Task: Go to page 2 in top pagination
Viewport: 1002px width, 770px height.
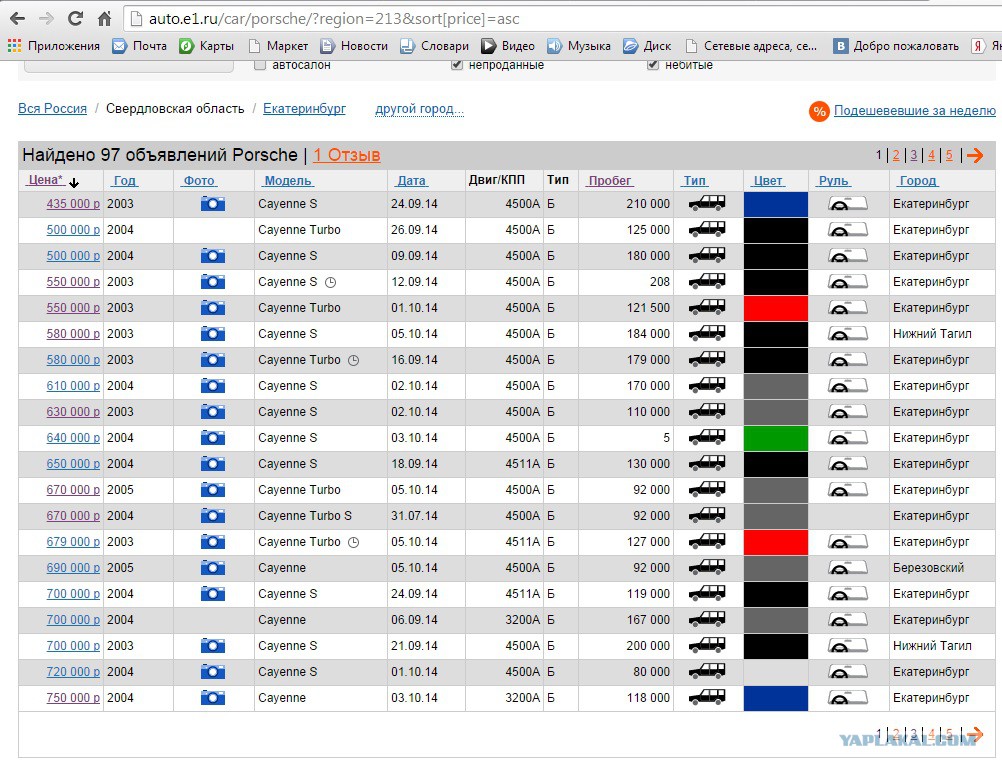Action: point(896,155)
